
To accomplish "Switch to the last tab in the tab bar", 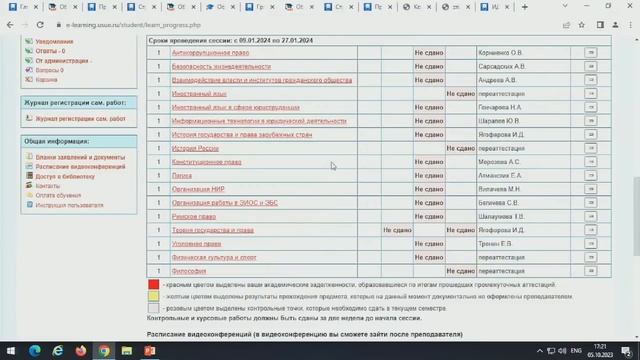I will click(495, 7).
